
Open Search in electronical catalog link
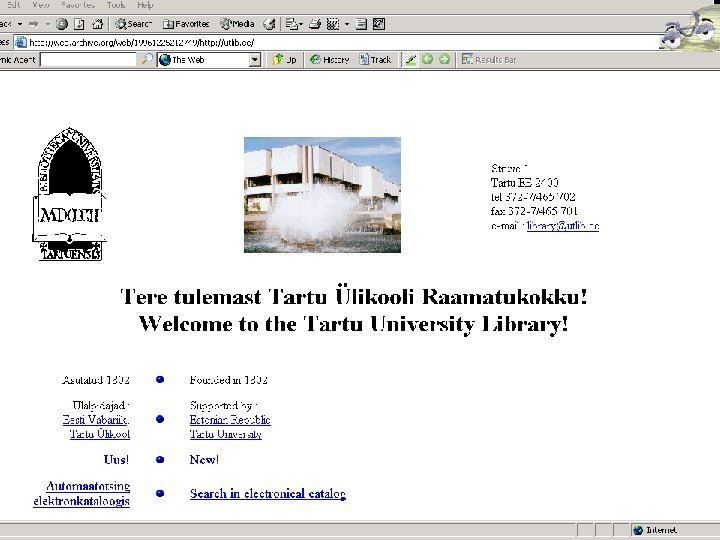(268, 494)
